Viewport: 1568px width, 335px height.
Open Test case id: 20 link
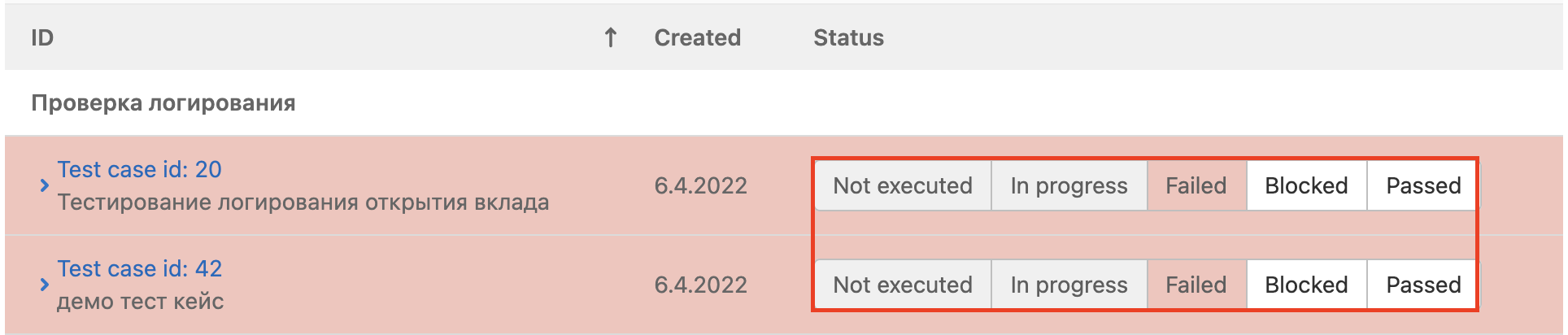click(139, 169)
